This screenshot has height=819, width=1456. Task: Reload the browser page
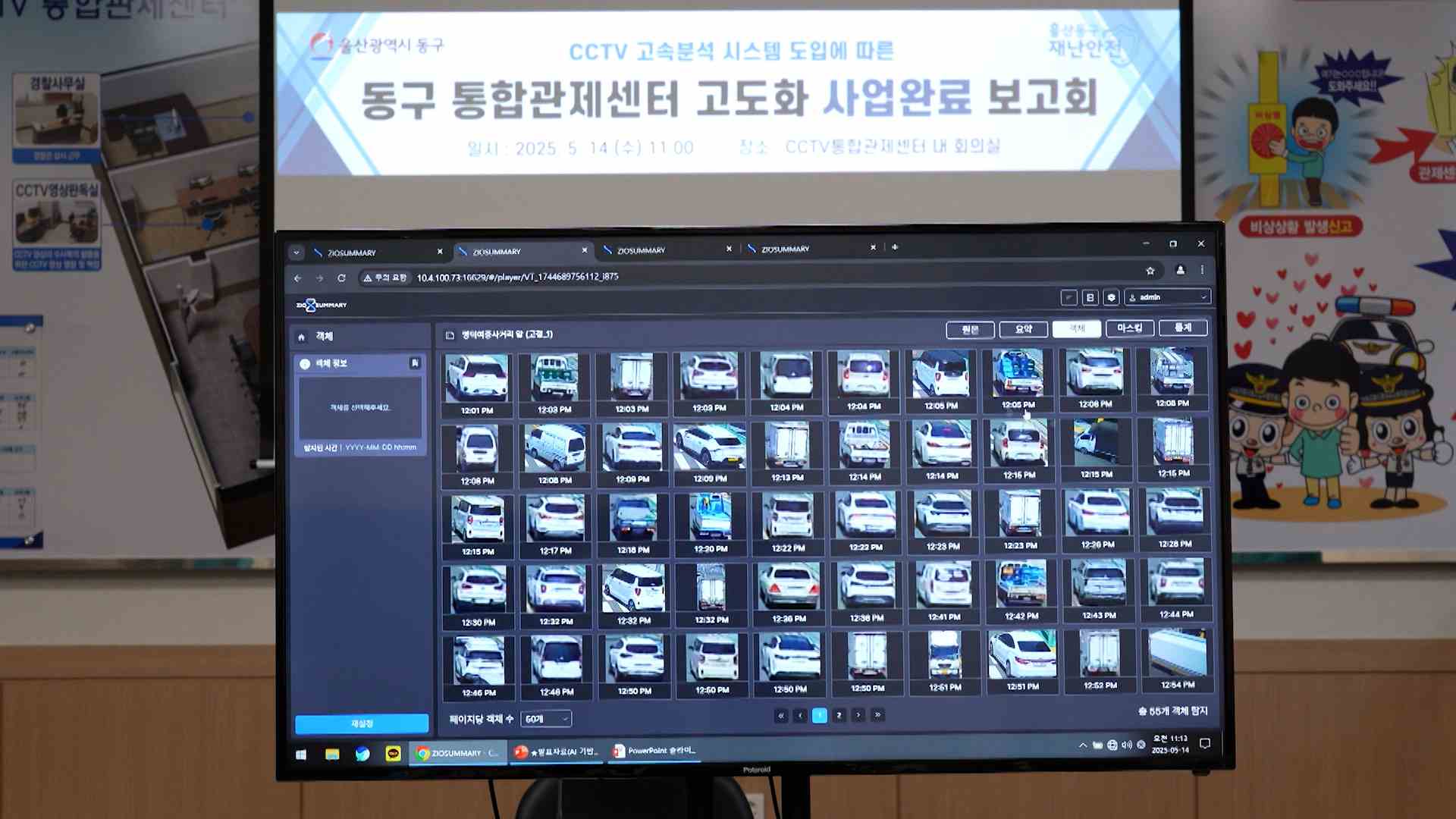coord(341,278)
